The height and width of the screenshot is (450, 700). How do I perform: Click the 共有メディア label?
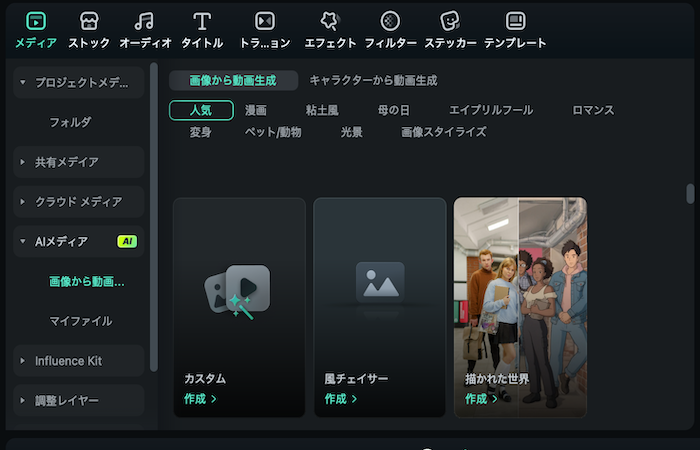[x=67, y=162]
